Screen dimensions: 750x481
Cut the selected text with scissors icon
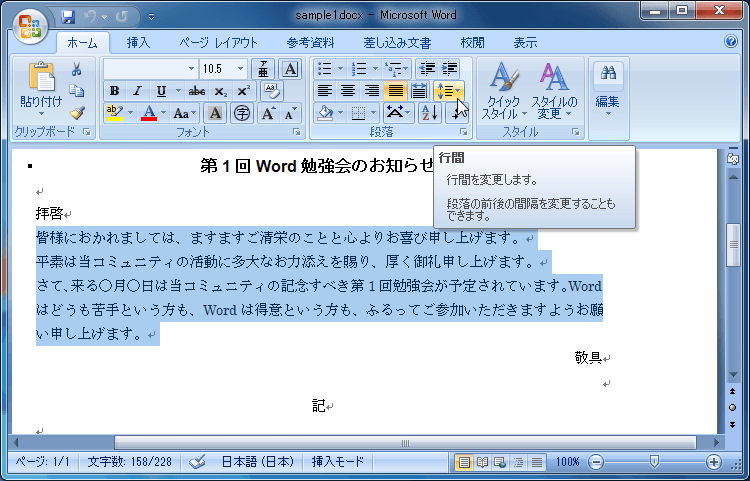tap(77, 69)
